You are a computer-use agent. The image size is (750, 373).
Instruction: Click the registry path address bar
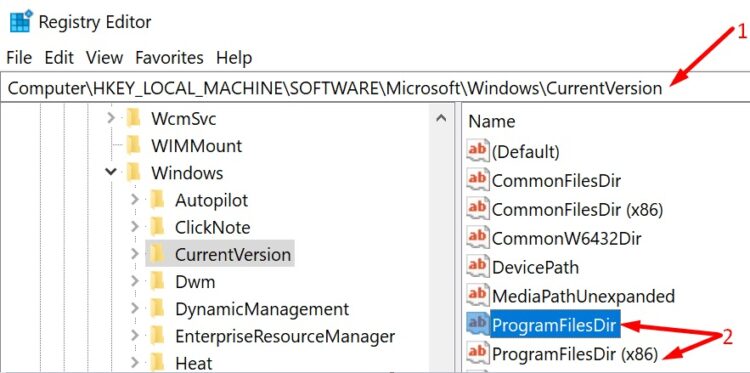(x=375, y=88)
